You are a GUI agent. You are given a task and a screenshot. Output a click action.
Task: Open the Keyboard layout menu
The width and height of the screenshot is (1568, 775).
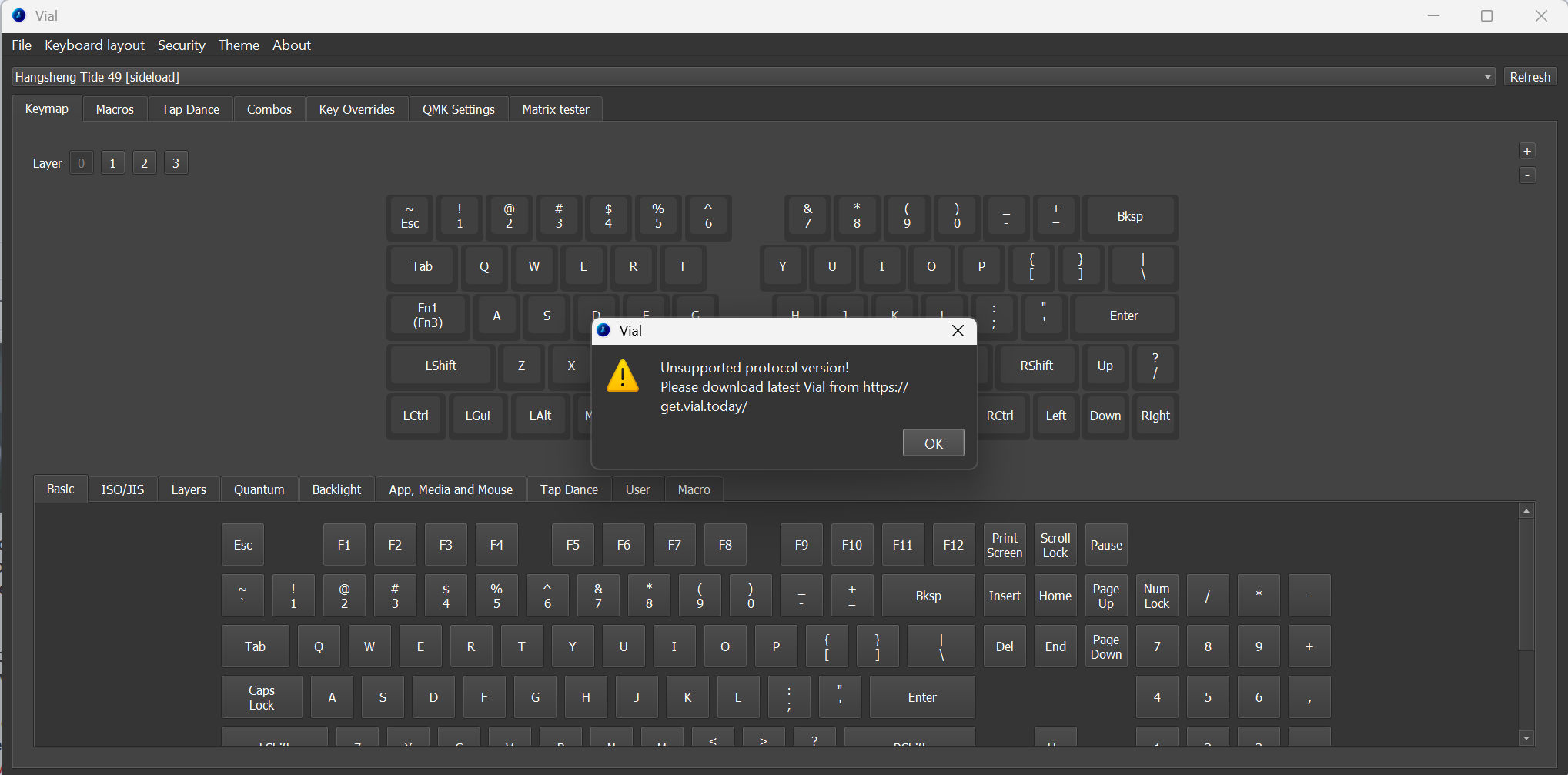pos(95,45)
